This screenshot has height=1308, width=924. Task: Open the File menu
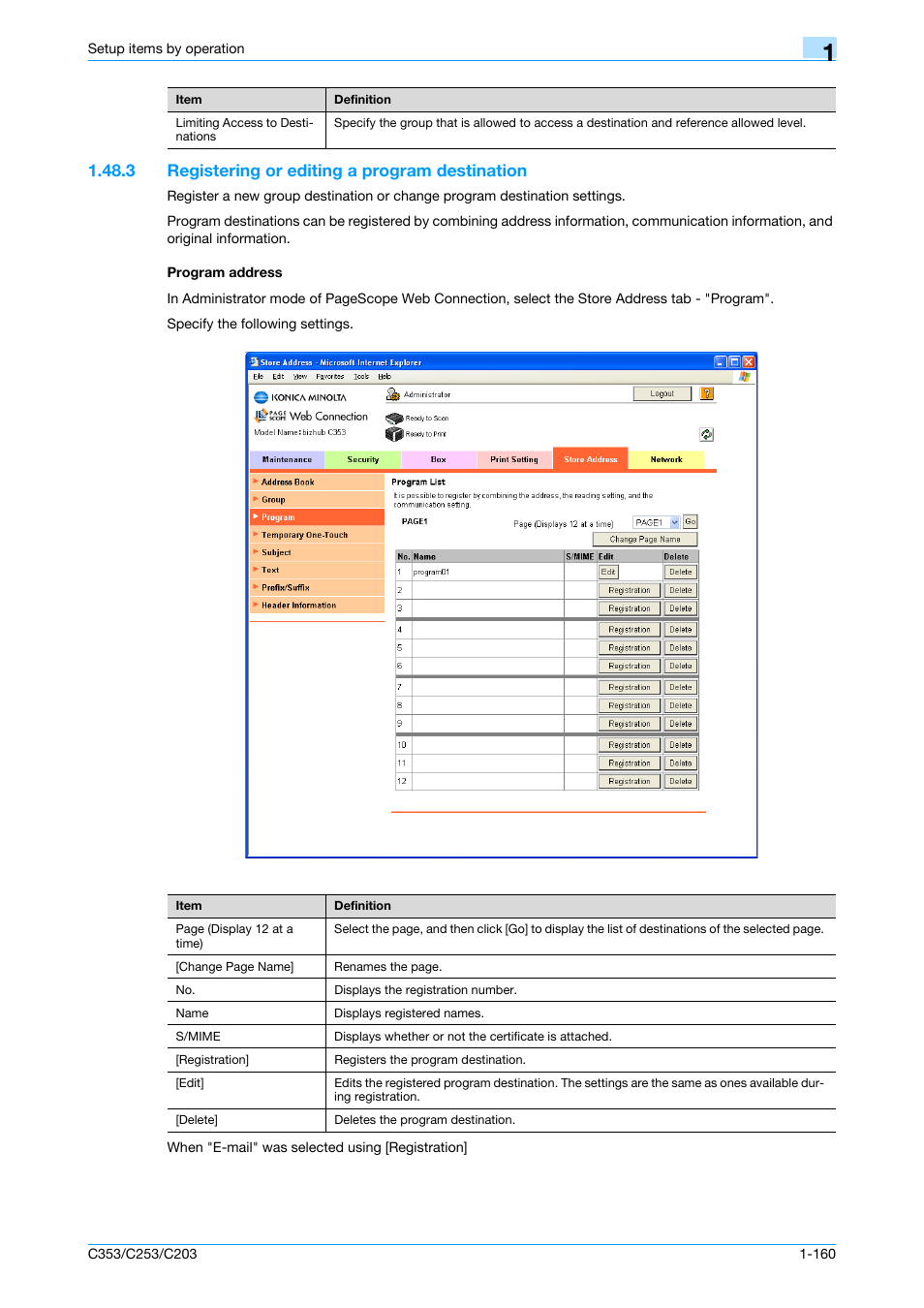pyautogui.click(x=258, y=377)
